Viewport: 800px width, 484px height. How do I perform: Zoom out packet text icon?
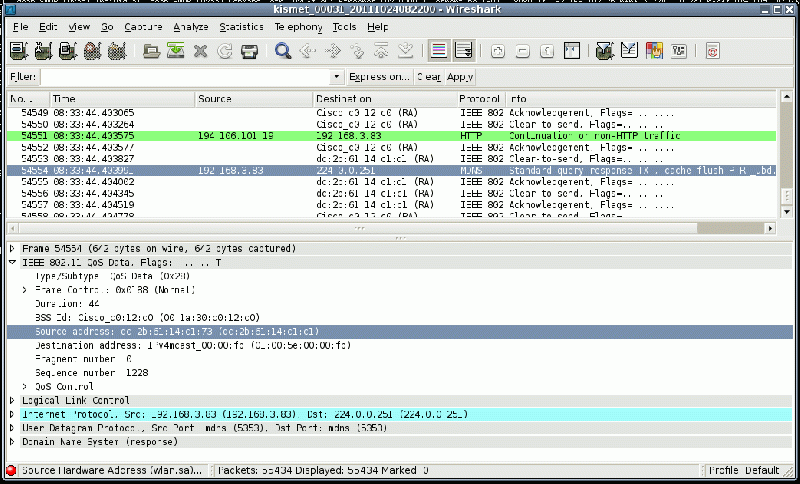tap(522, 51)
